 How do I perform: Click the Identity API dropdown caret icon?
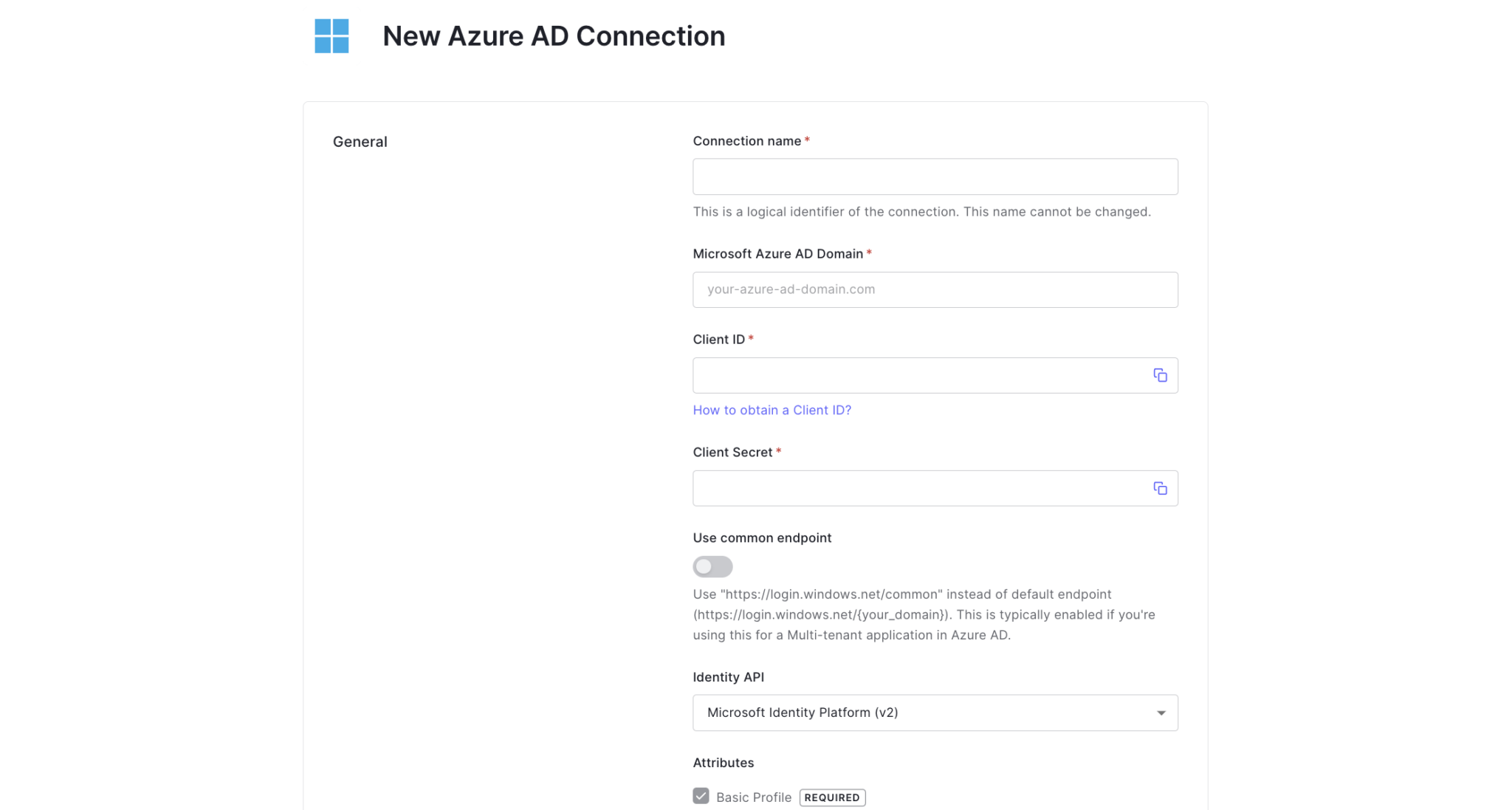click(x=1162, y=713)
